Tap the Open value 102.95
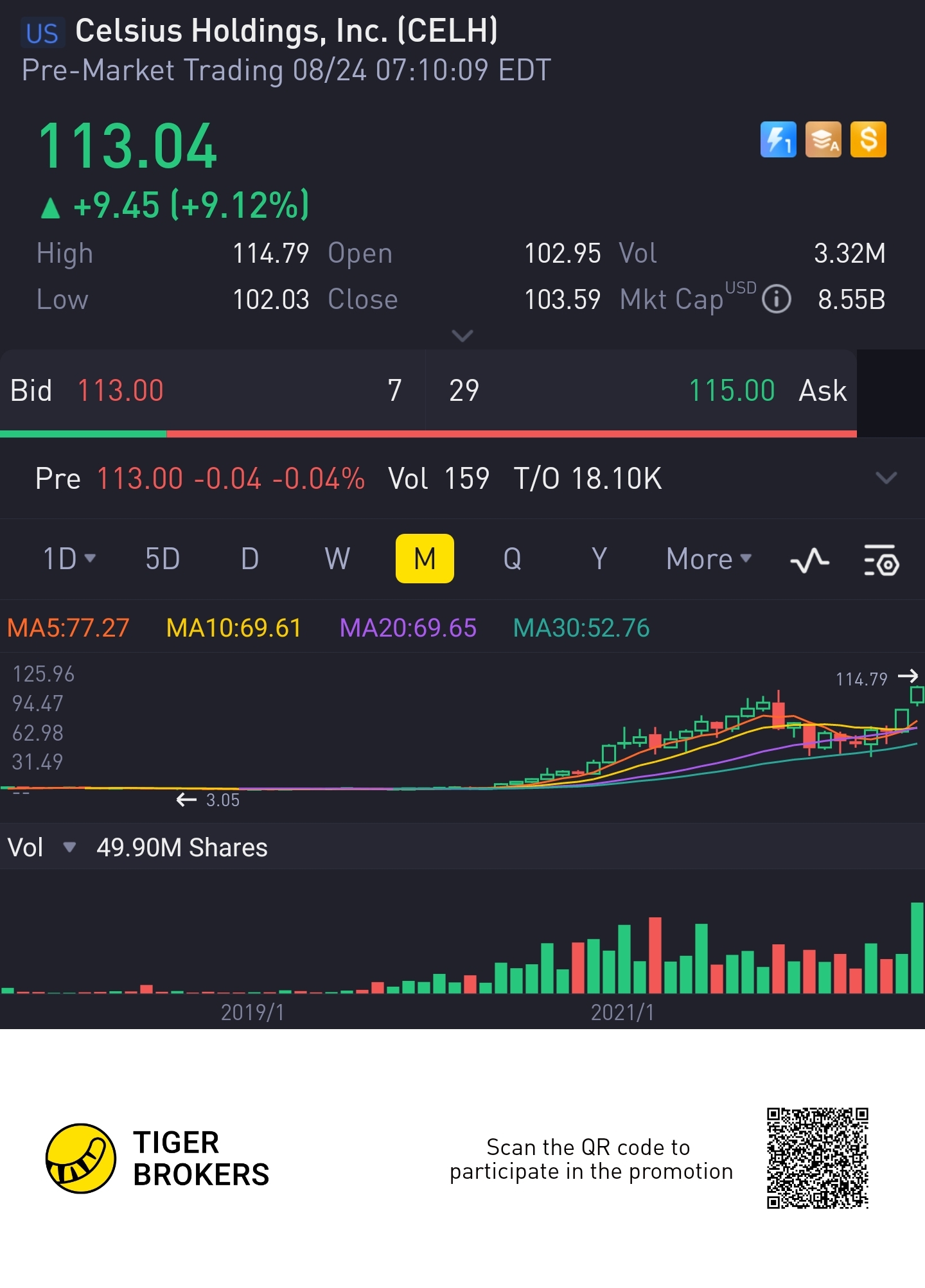Screen dimensions: 925x1288 coord(563,254)
